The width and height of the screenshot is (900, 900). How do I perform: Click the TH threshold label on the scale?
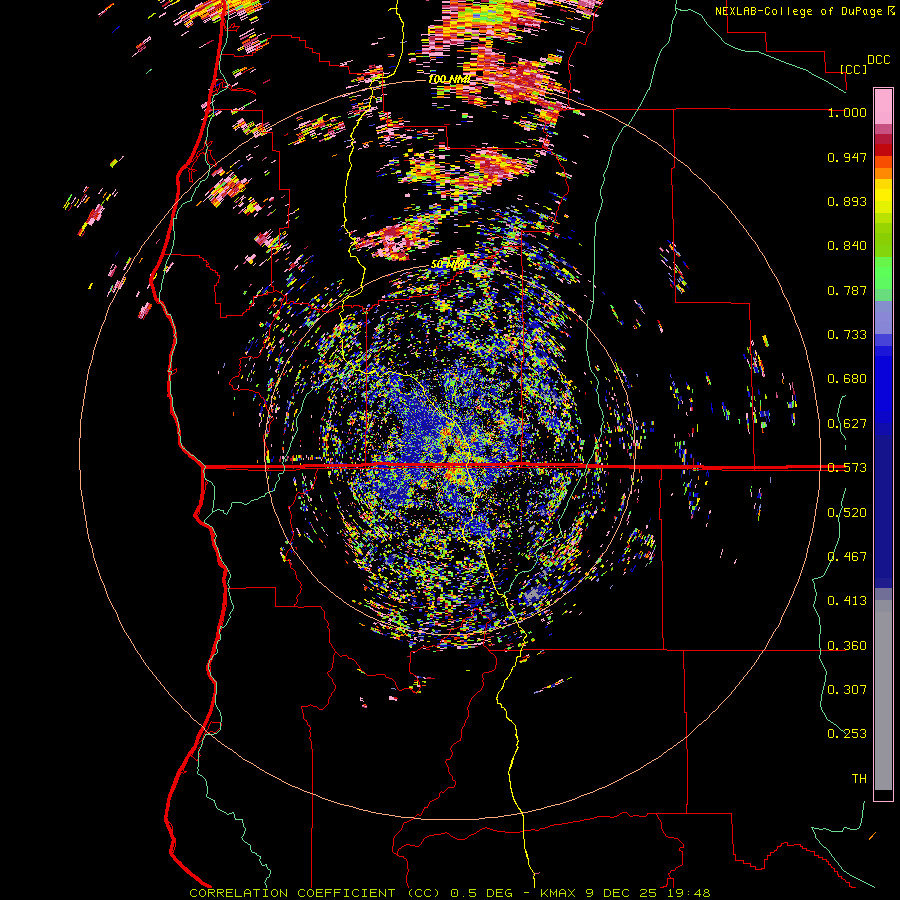point(859,779)
